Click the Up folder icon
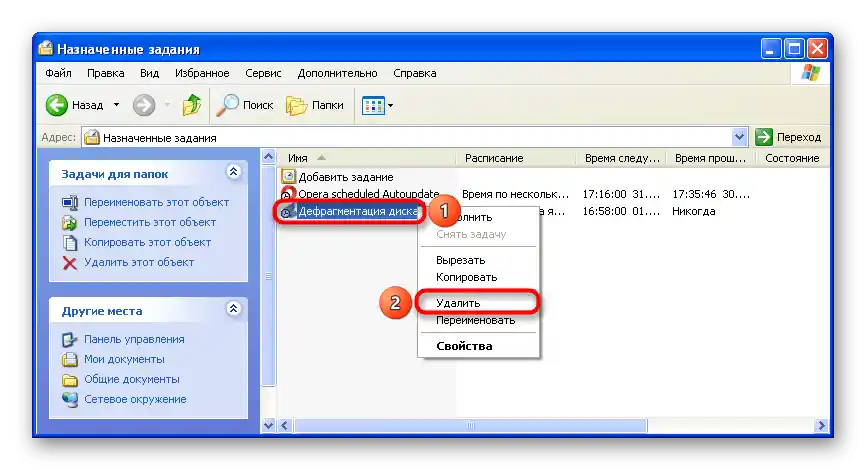This screenshot has width=866, height=470. pos(192,105)
